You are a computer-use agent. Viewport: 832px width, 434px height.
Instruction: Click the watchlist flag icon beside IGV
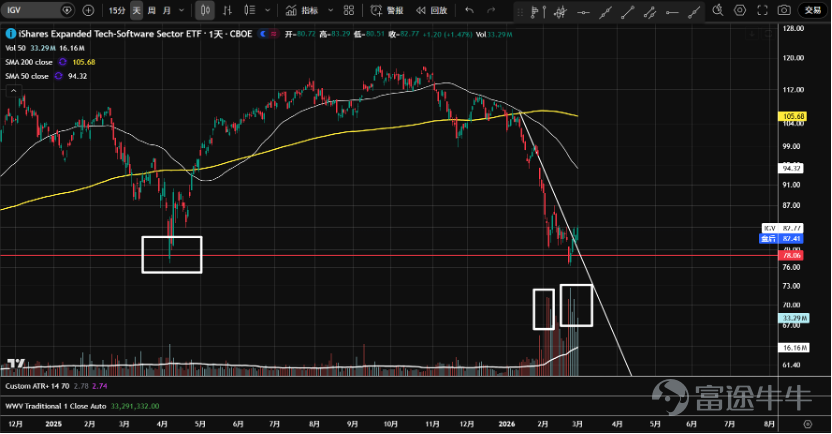[67, 10]
